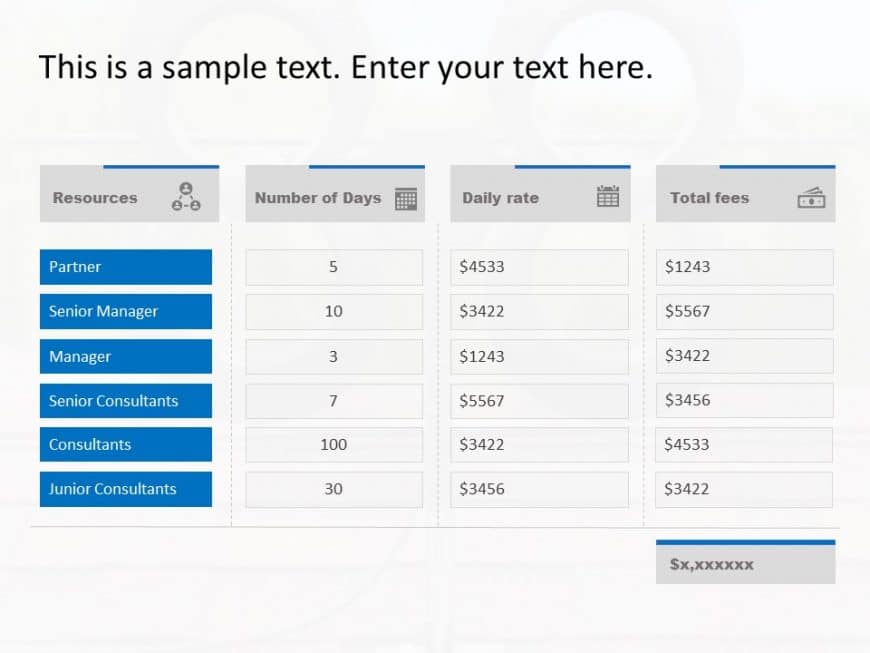870x653 pixels.
Task: Click the calculator icon beside Number of Days
Action: click(405, 198)
